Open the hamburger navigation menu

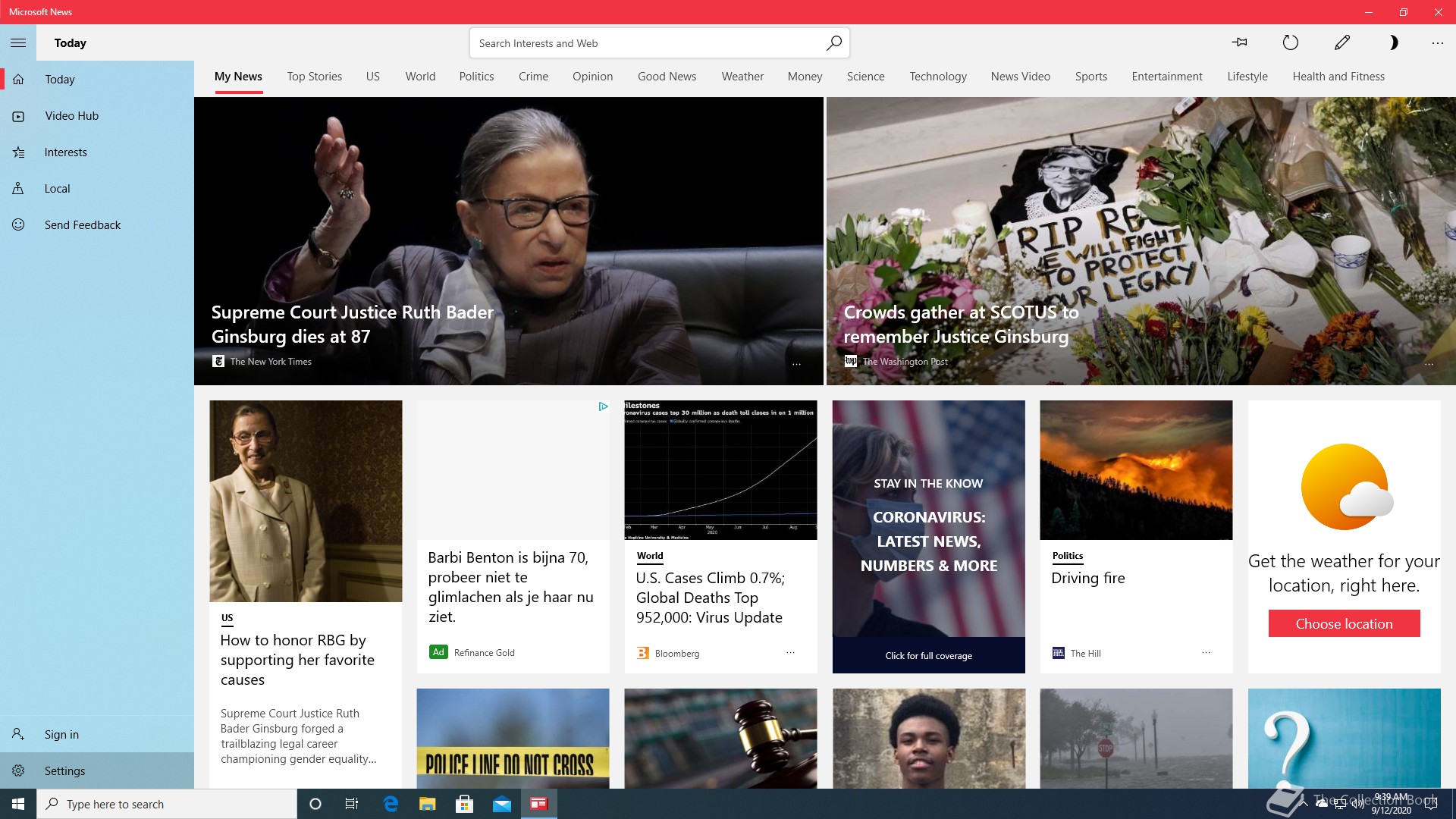click(x=18, y=43)
